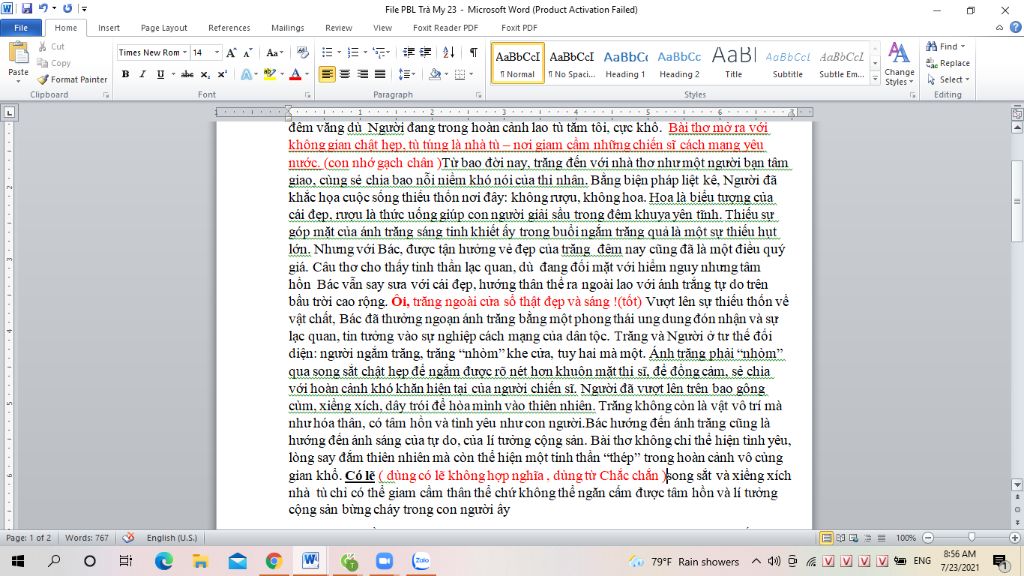Apply the No Spacing style
Screen dimensions: 1024x576
pyautogui.click(x=571, y=63)
